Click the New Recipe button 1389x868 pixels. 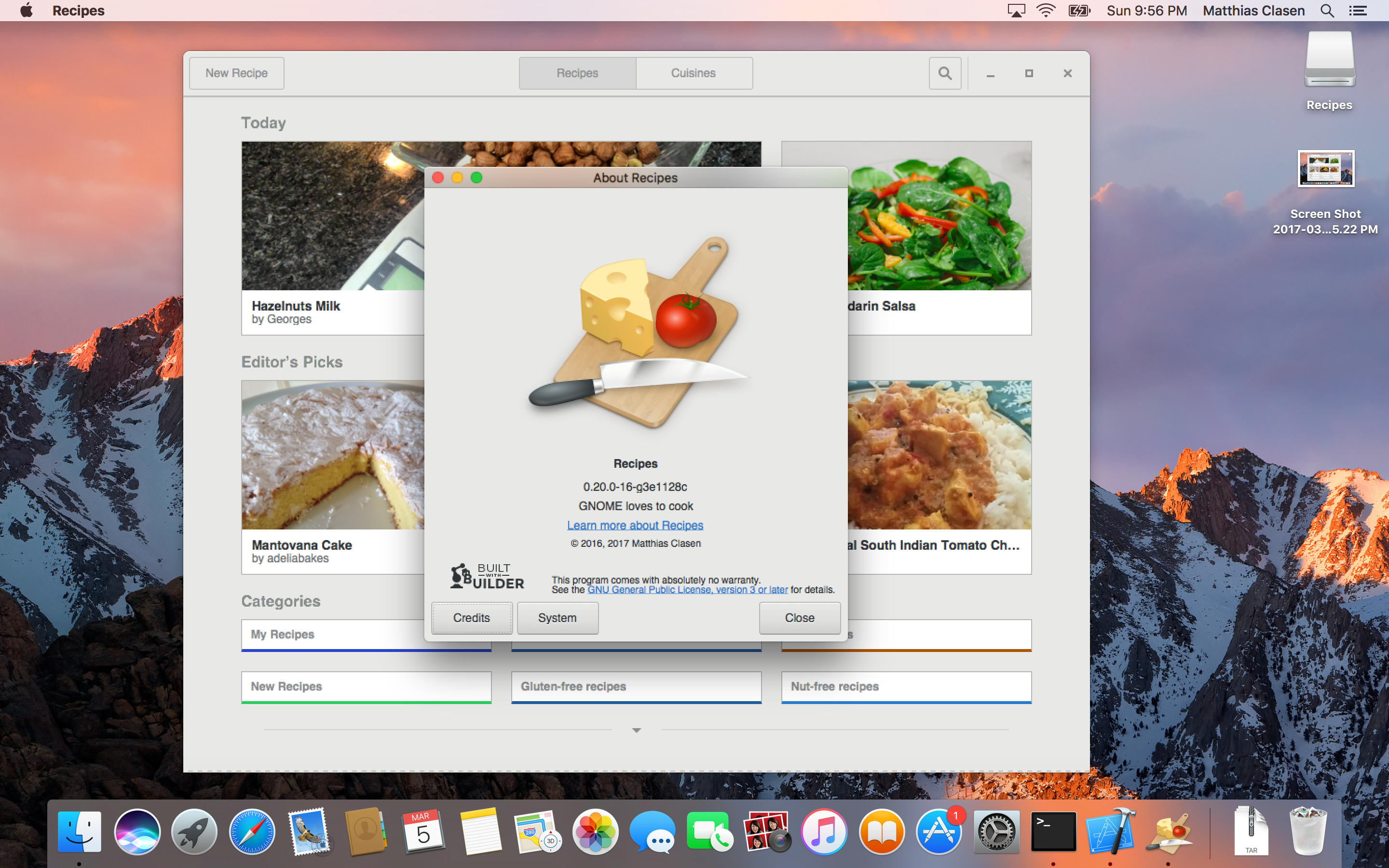pos(236,73)
